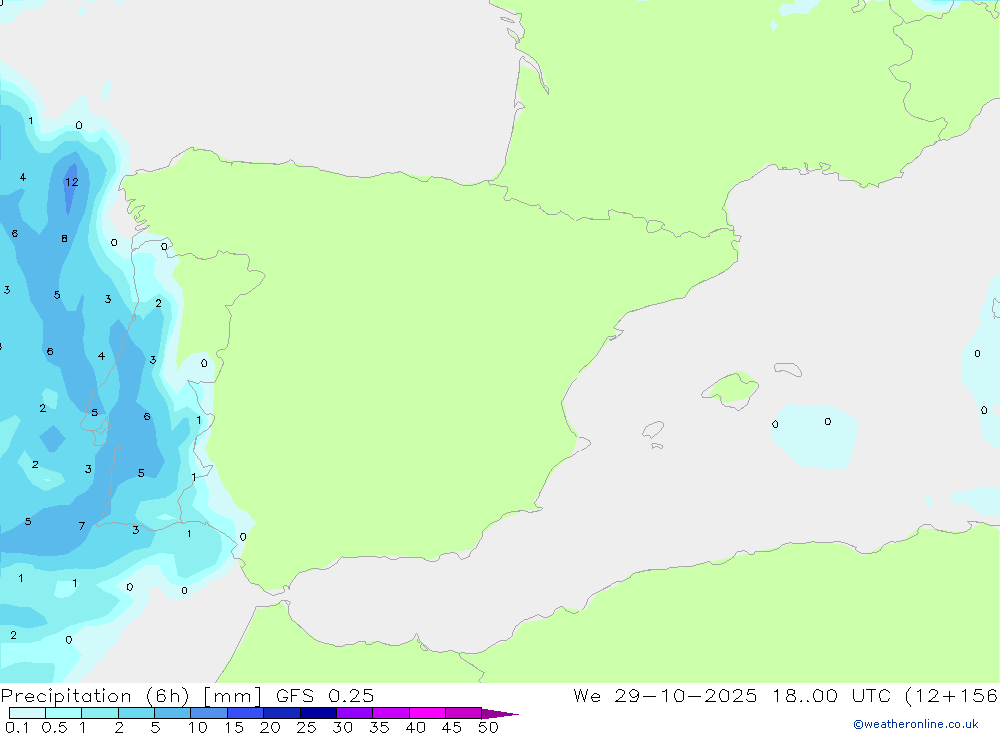This screenshot has width=1000, height=733.
Task: Click the darkest blue rain core near 12
Action: coord(70,188)
